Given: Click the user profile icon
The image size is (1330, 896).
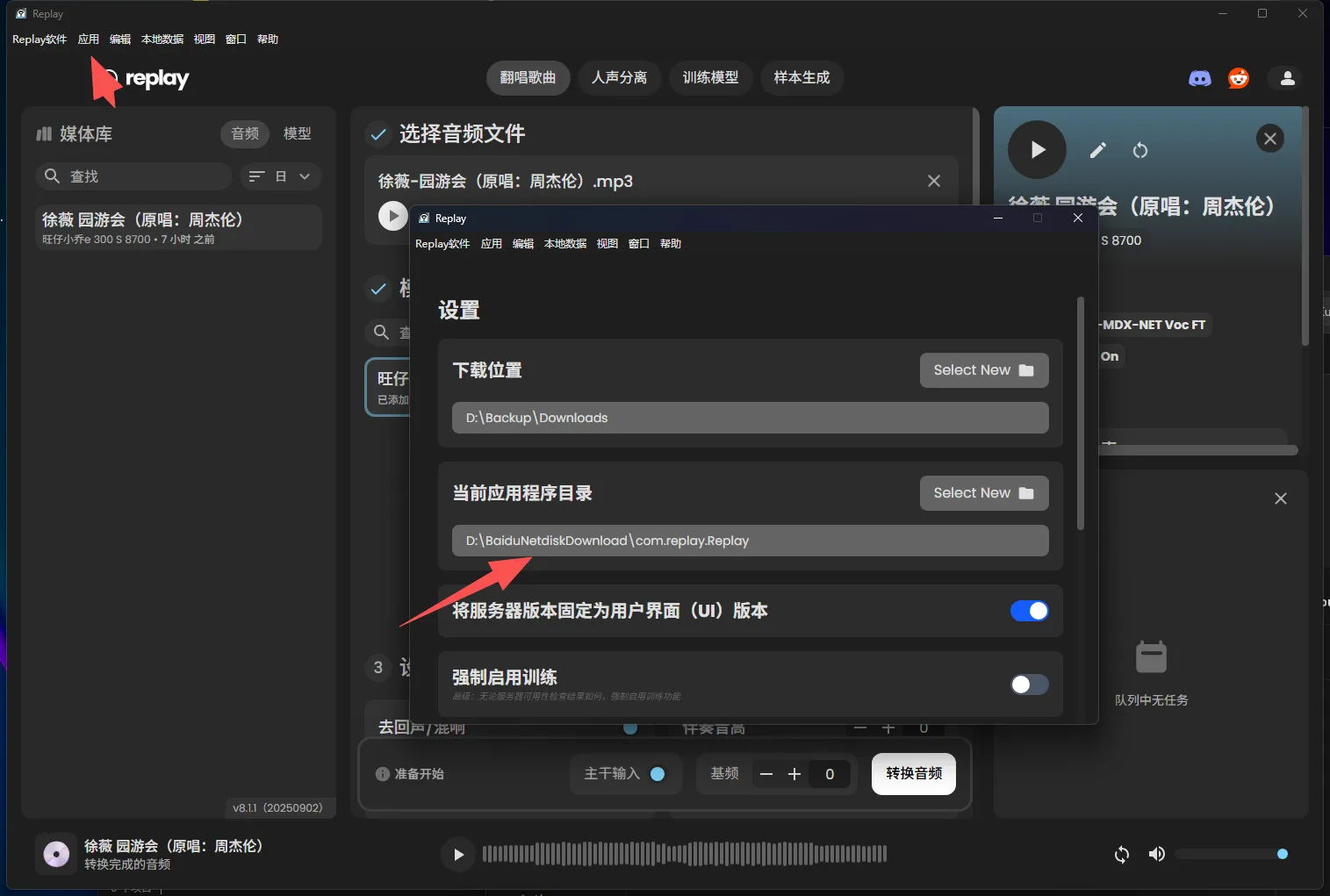Looking at the screenshot, I should click(1285, 78).
